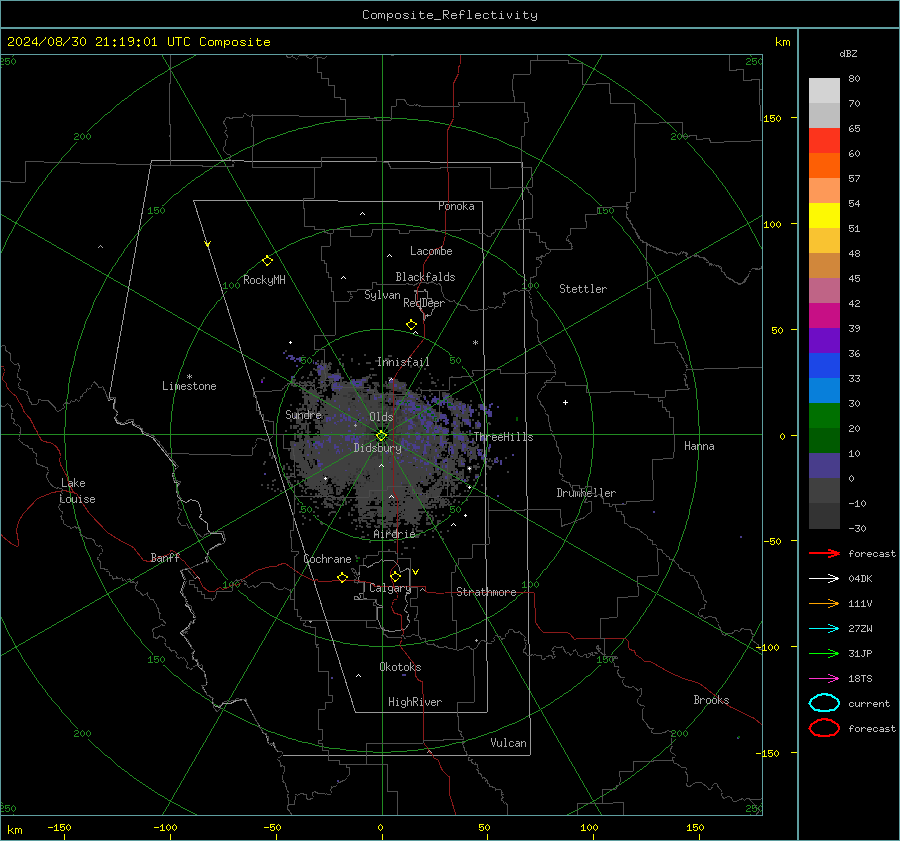The width and height of the screenshot is (900, 841).
Task: Click the green 31JP arrow in legend
Action: [824, 653]
